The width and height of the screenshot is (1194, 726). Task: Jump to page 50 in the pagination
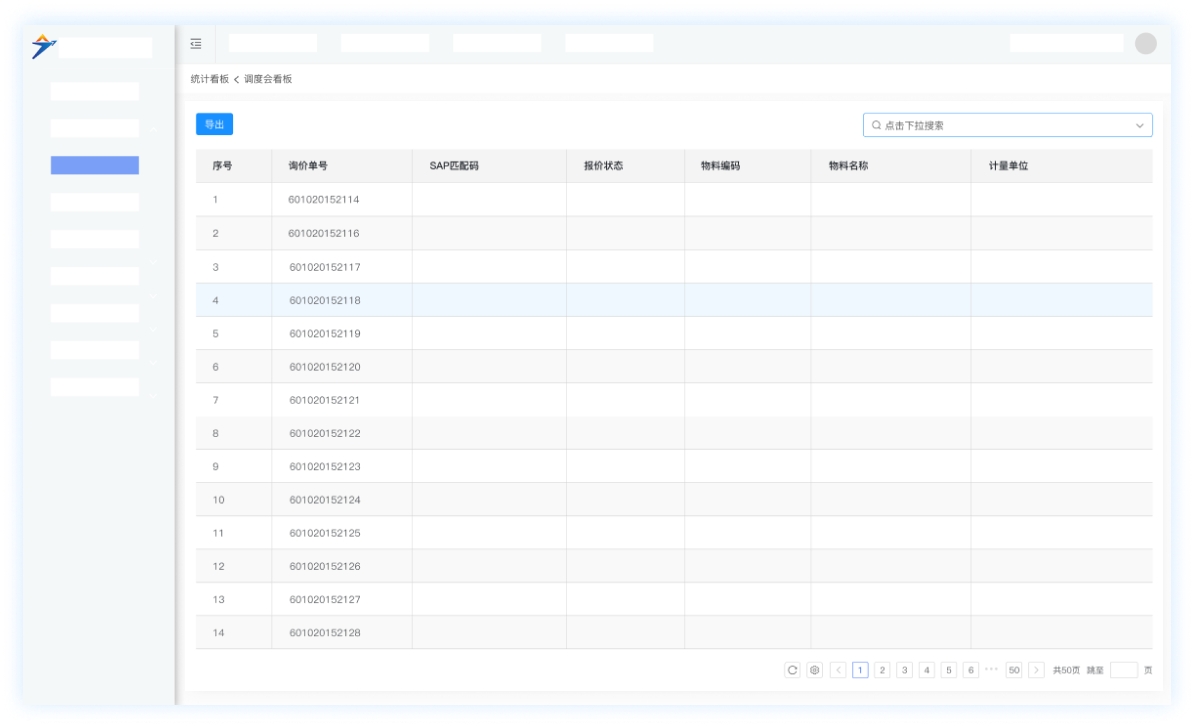tap(1014, 670)
